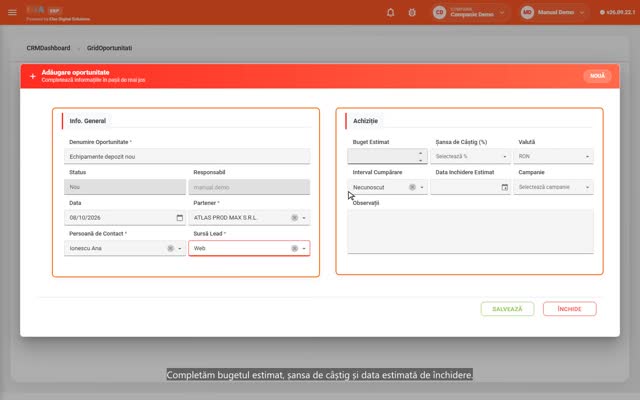
Task: Open the calendar picker for Data
Action: tap(180, 218)
